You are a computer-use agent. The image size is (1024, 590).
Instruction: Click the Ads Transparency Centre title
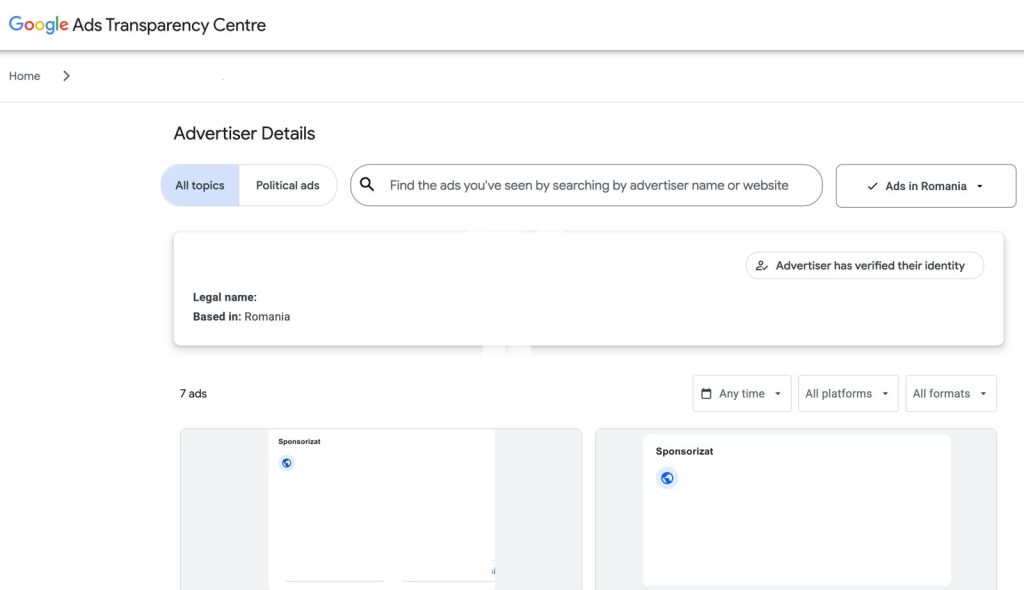169,25
